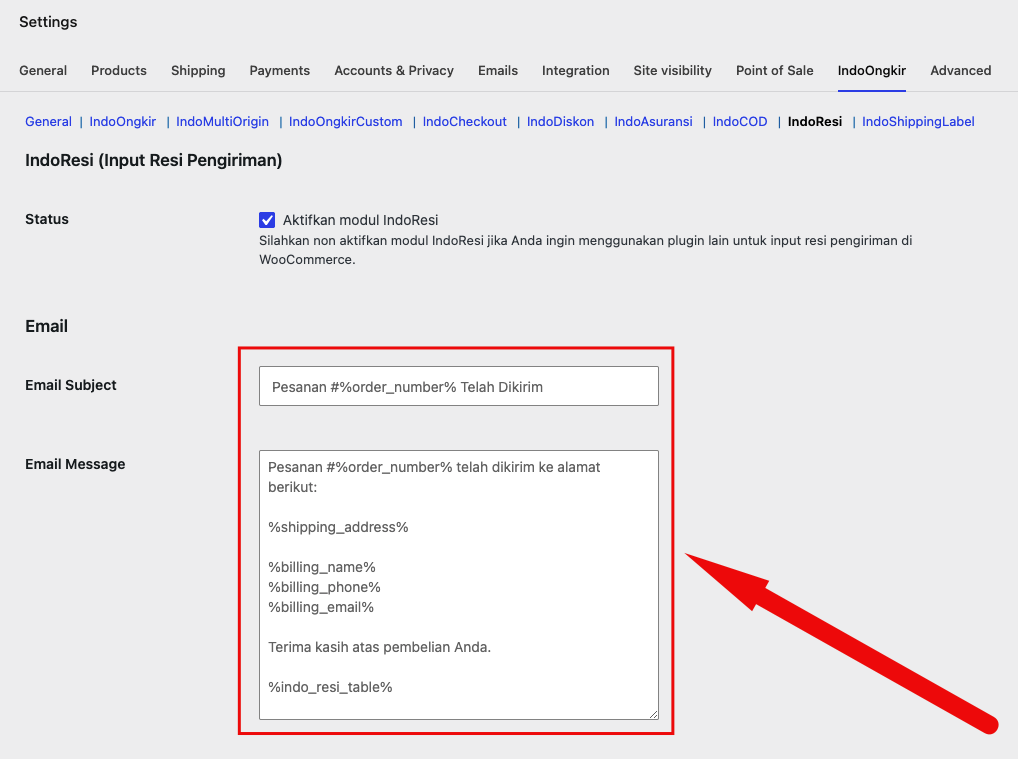The height and width of the screenshot is (759, 1018).
Task: Click the '%billing_name%' line in message
Action: coord(322,567)
